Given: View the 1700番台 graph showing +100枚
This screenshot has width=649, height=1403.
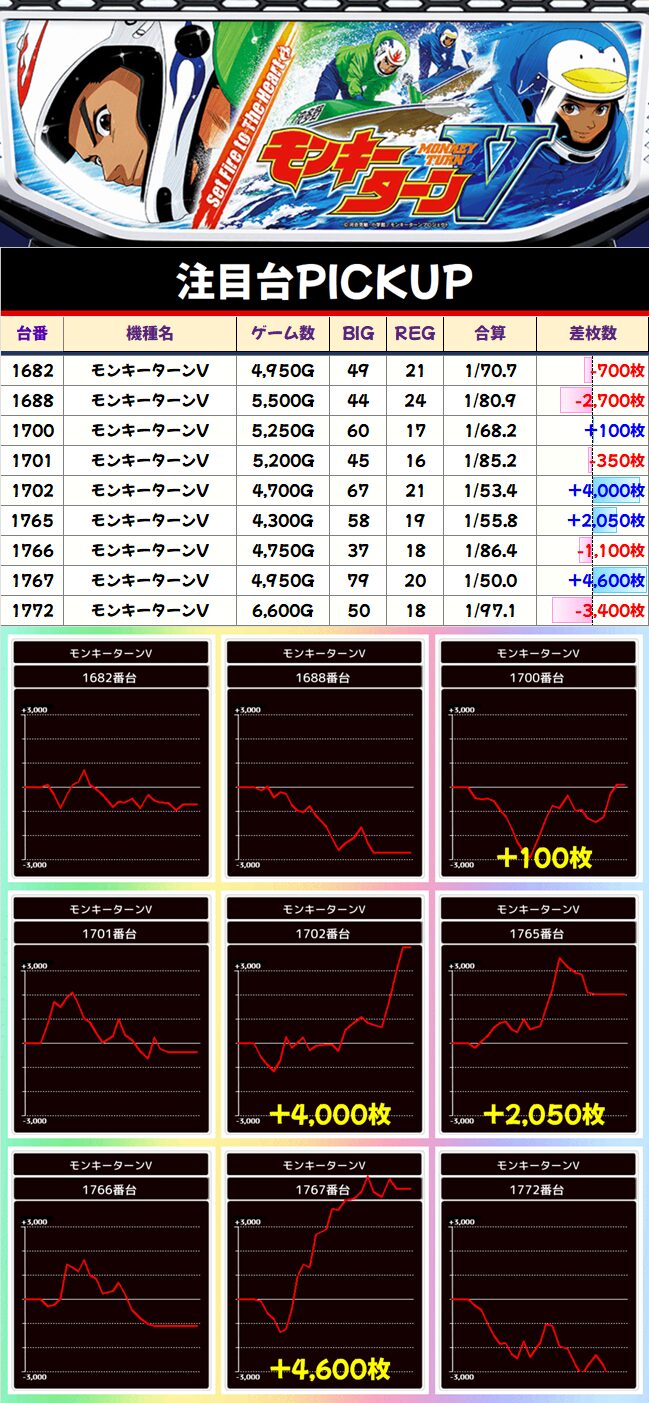Looking at the screenshot, I should [538, 785].
